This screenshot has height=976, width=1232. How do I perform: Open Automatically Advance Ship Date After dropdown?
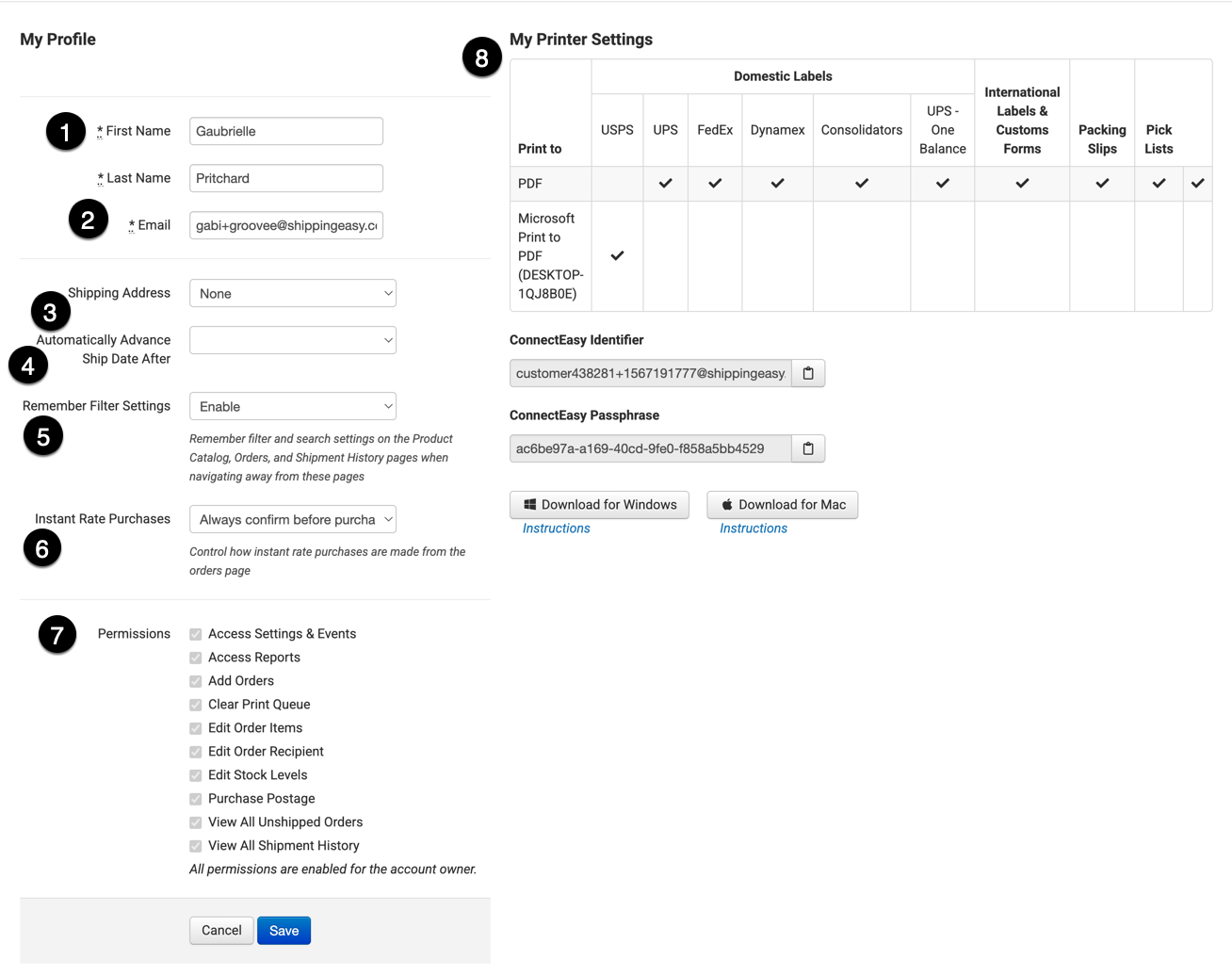293,340
